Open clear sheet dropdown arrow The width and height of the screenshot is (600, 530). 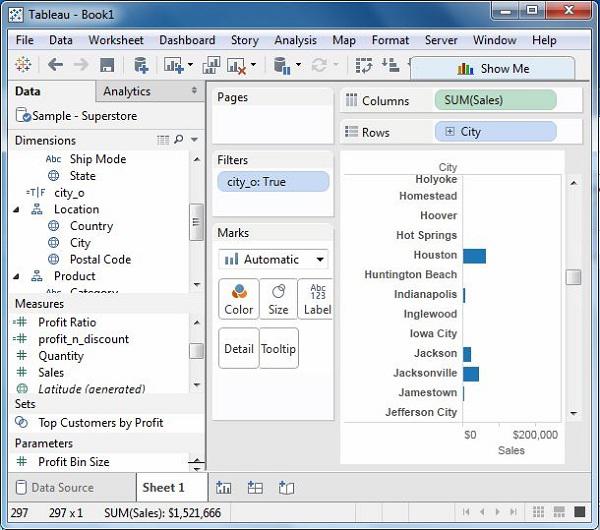click(253, 65)
